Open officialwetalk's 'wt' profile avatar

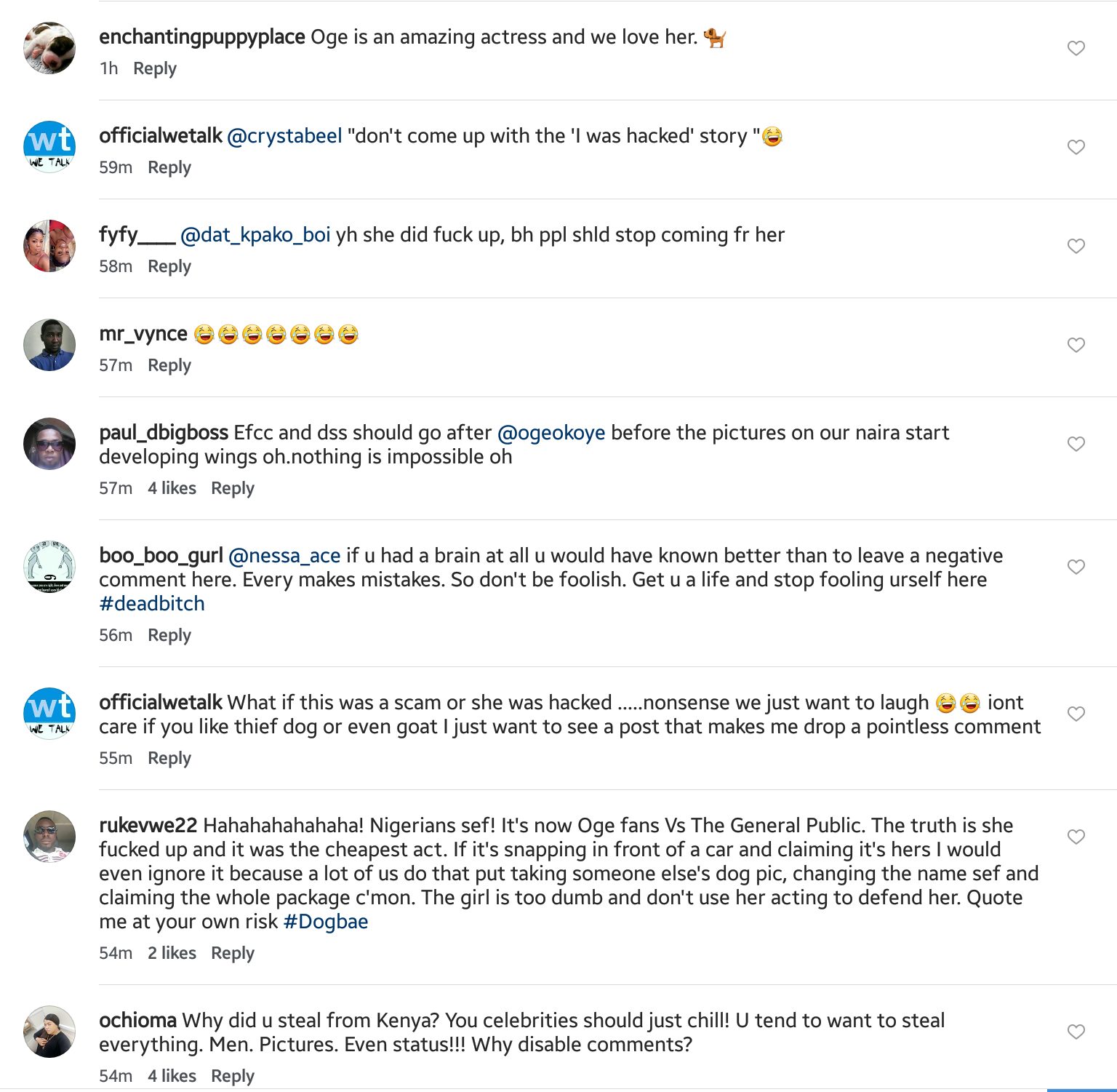click(49, 146)
